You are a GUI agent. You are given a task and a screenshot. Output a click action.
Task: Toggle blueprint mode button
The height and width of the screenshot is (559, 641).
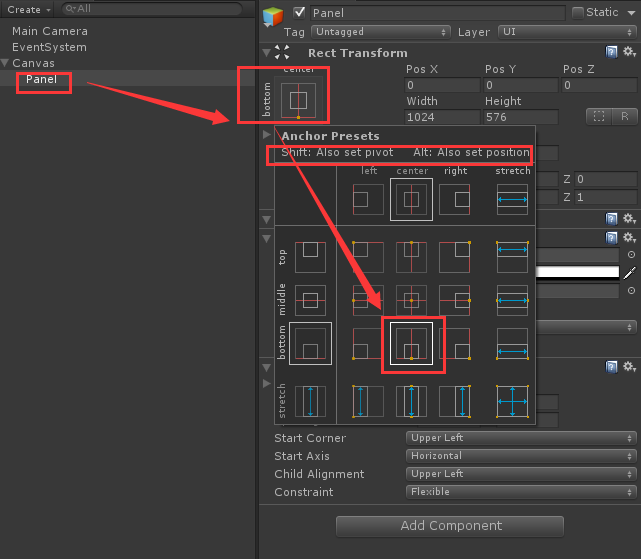tap(599, 117)
